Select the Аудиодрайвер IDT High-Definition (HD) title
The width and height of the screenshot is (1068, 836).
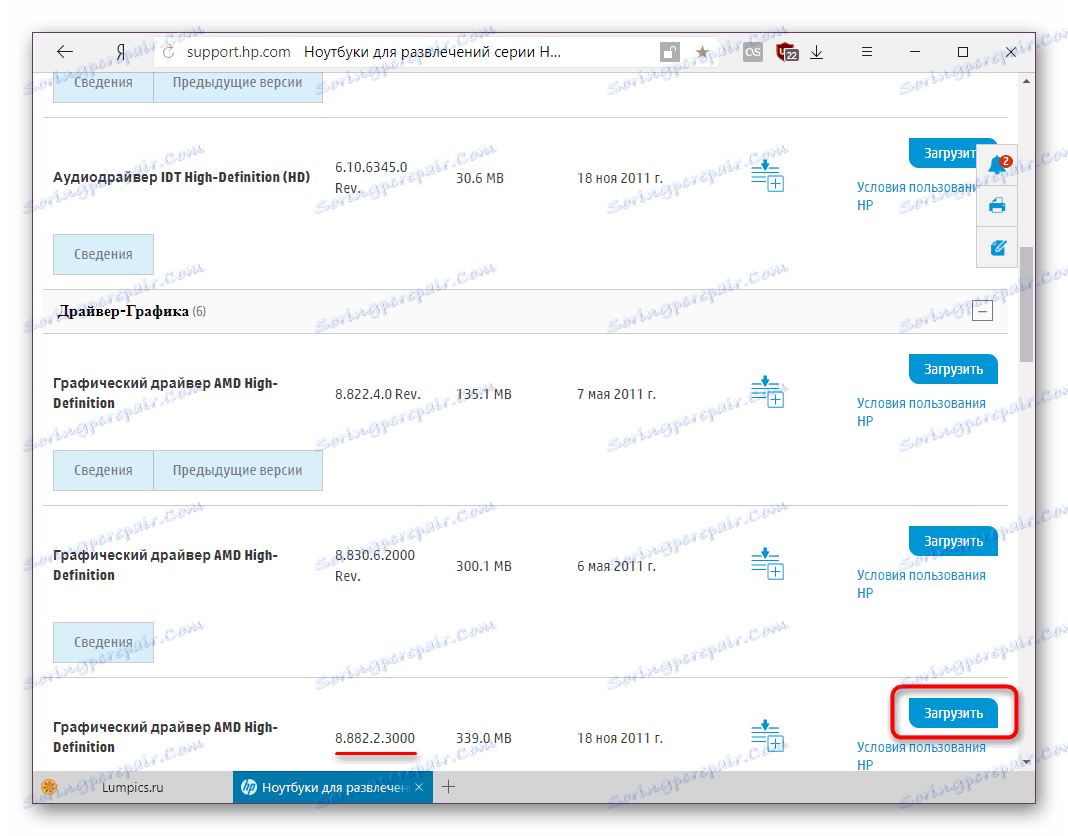tap(181, 177)
